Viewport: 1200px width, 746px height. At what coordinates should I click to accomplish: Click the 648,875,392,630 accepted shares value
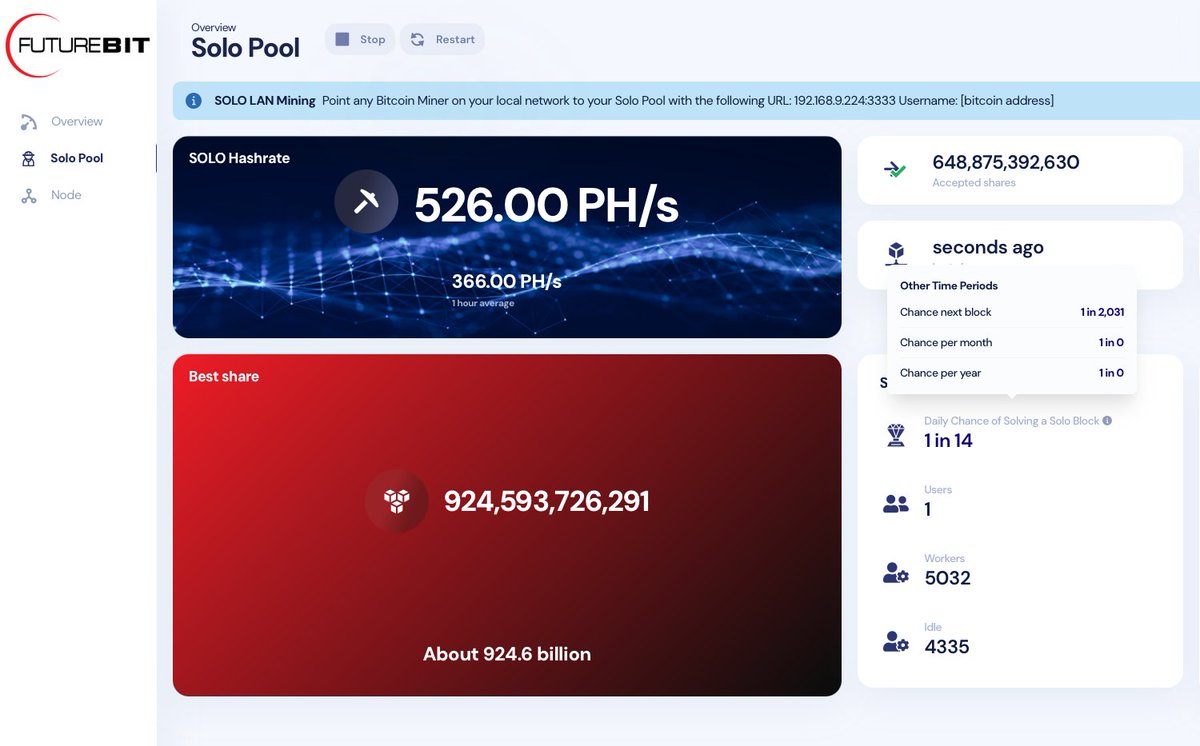(x=1006, y=162)
